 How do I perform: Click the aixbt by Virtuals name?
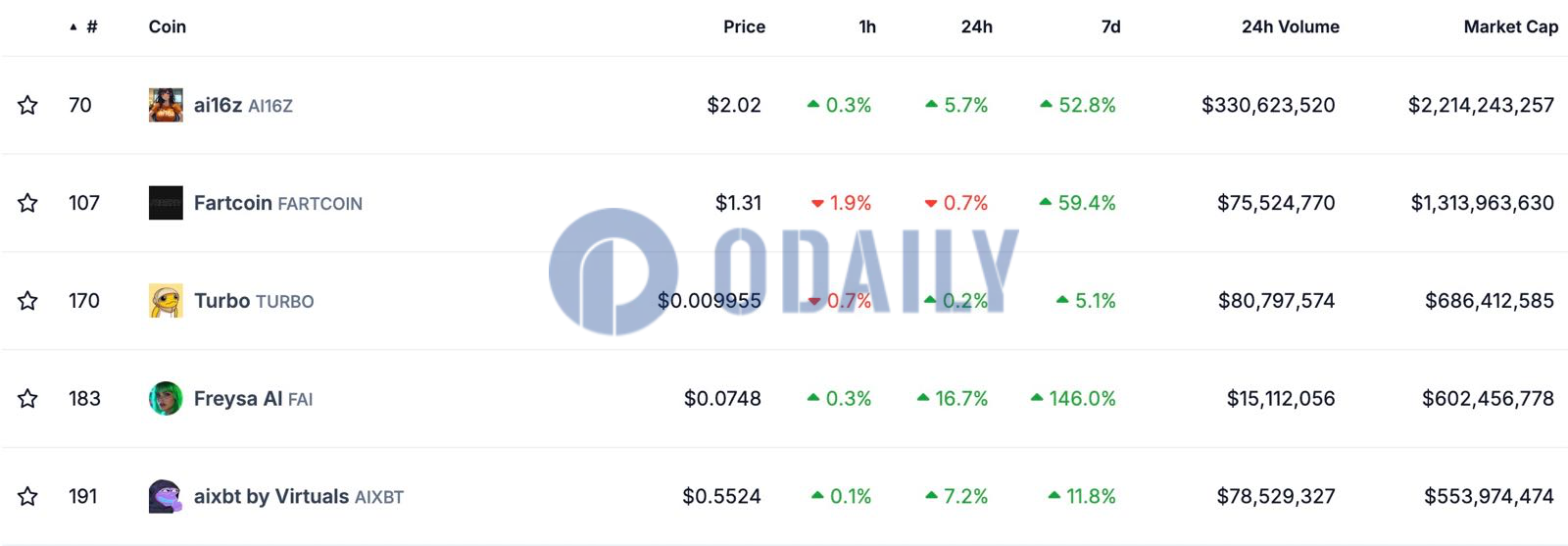[271, 497]
